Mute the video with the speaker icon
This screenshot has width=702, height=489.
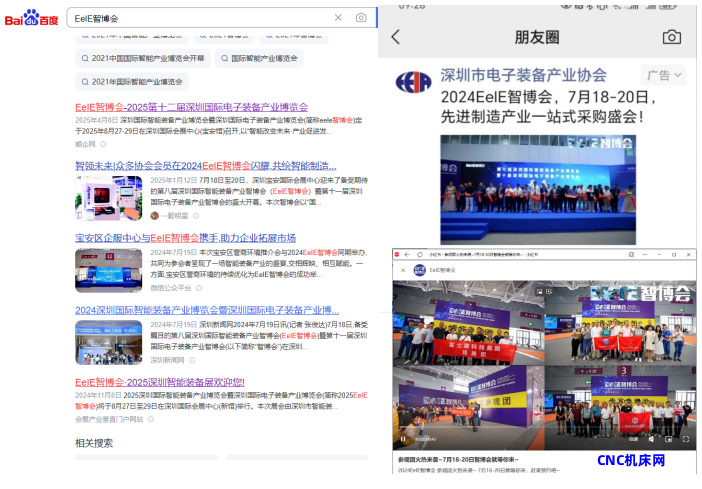[x=651, y=439]
